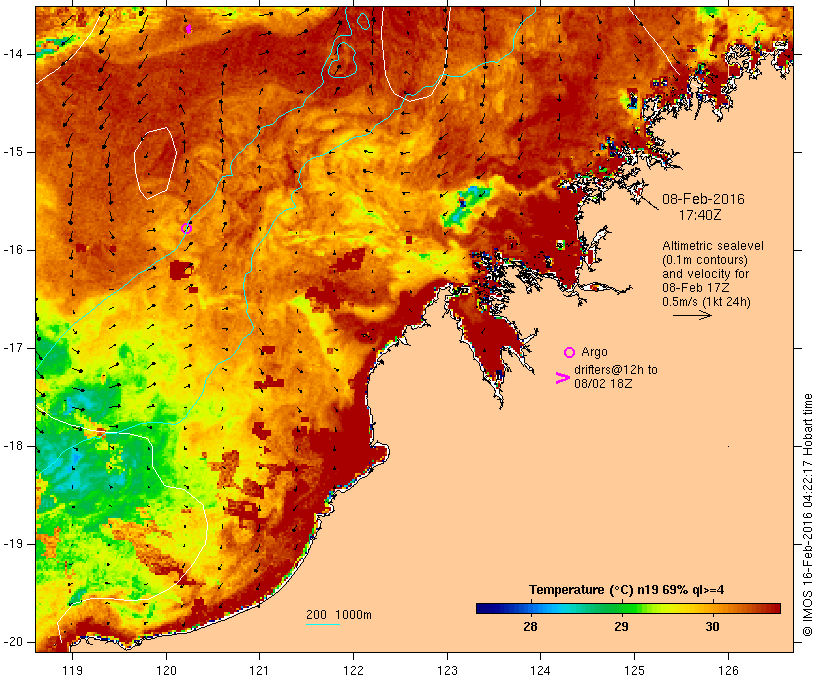The height and width of the screenshot is (680, 820).
Task: Click the magenta drifter marker near 120E 13.7S
Action: click(189, 29)
